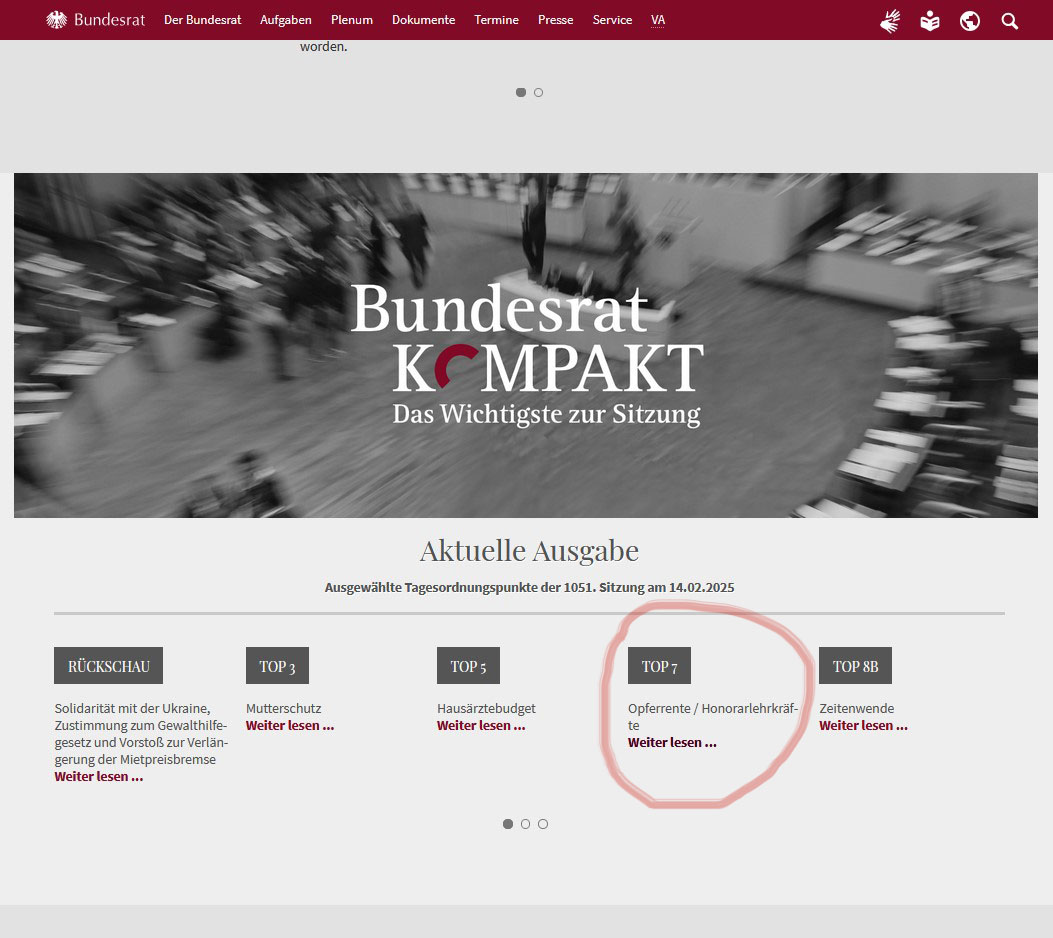
Task: Click the TOP 5 label button
Action: point(468,665)
